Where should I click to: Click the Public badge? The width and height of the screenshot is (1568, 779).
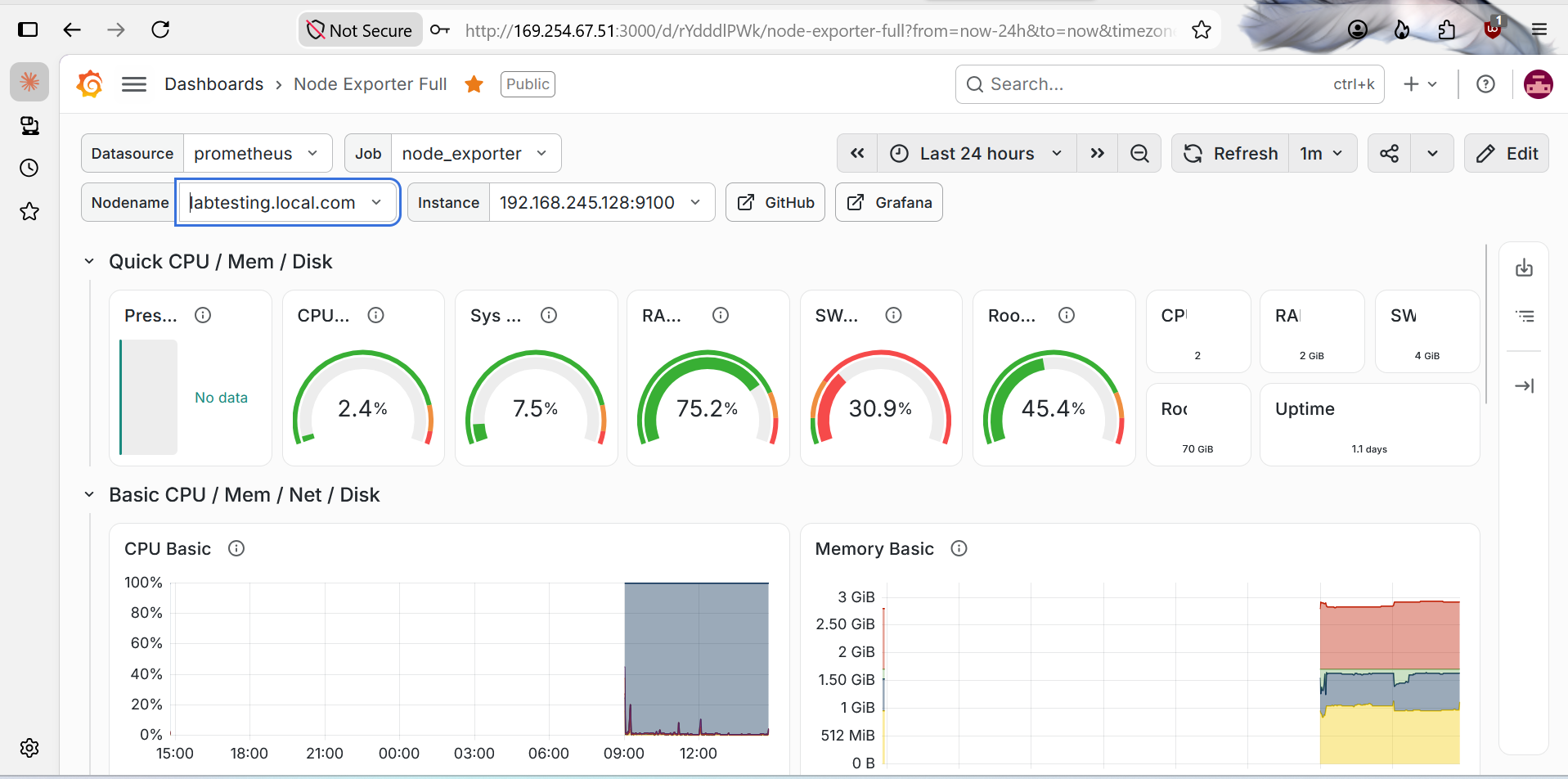528,84
